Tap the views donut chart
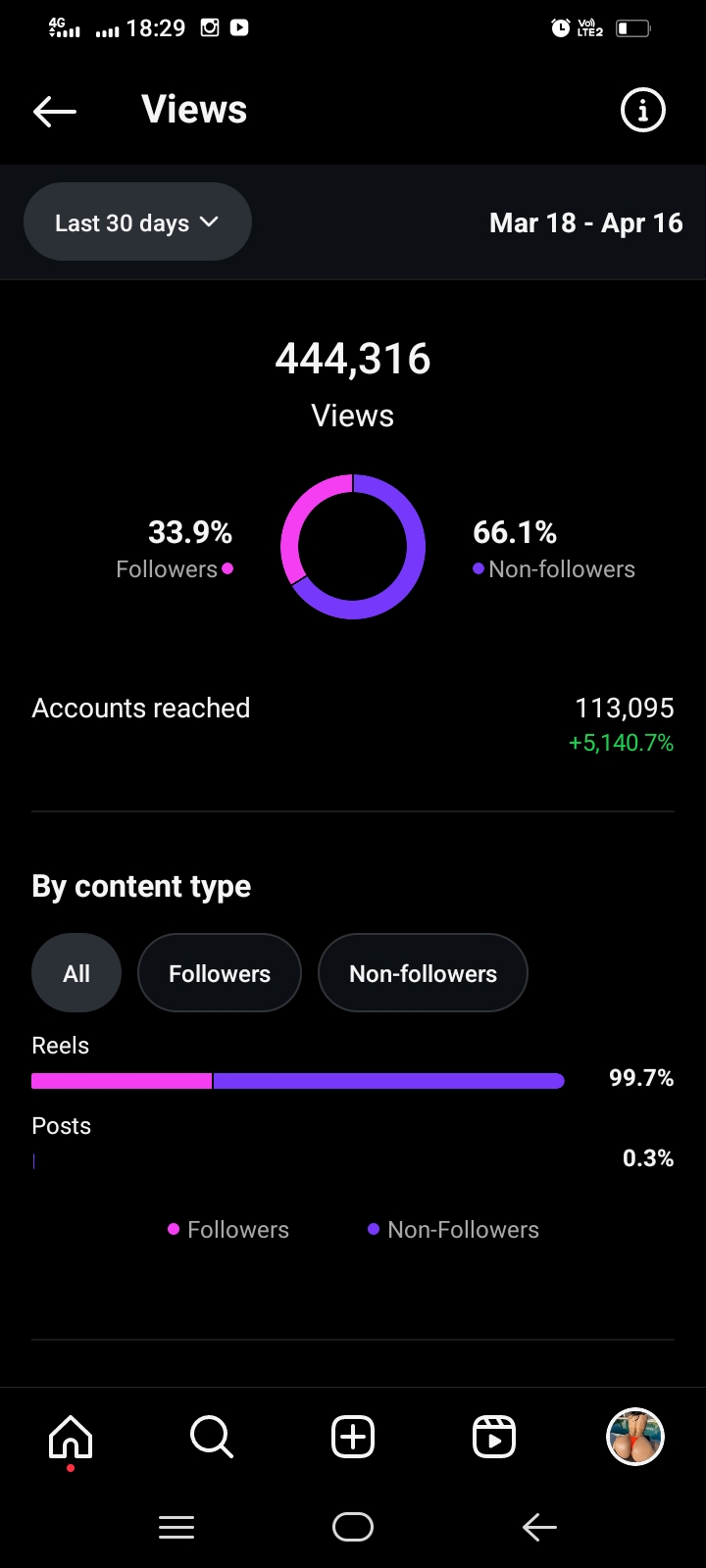706x1568 pixels. pos(353,547)
